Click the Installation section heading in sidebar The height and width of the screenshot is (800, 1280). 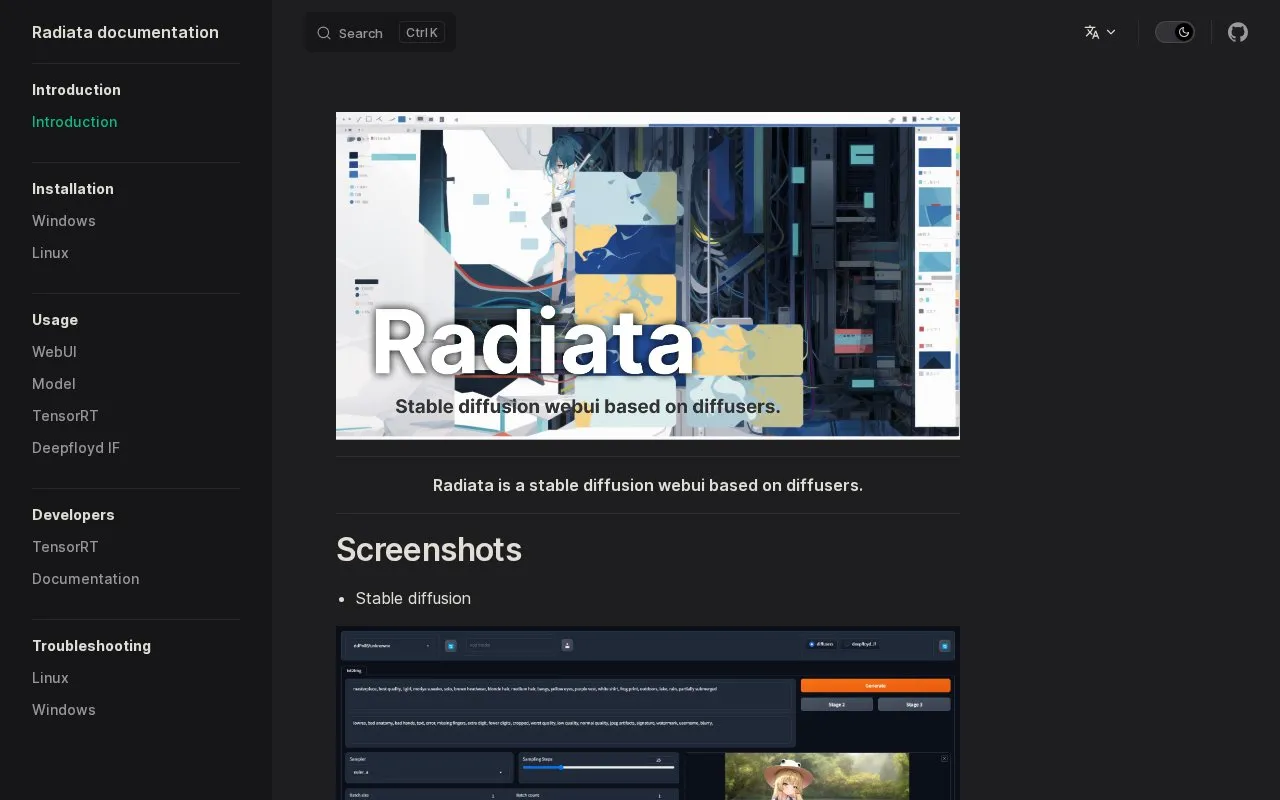click(73, 189)
